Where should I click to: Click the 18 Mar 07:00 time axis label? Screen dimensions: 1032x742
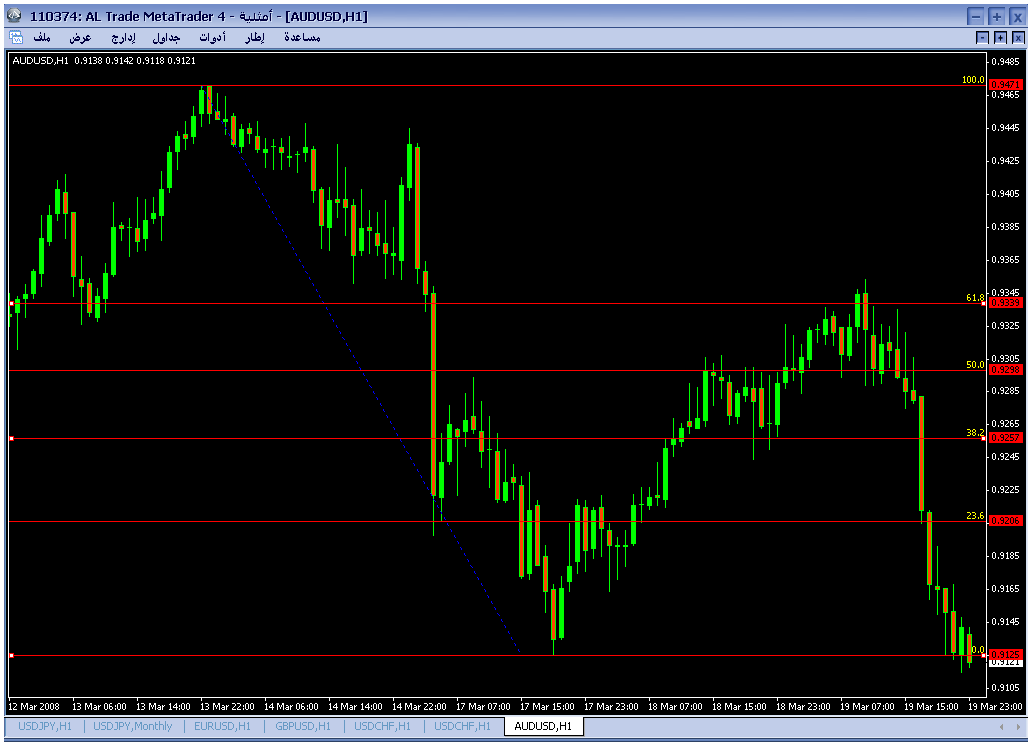point(675,706)
